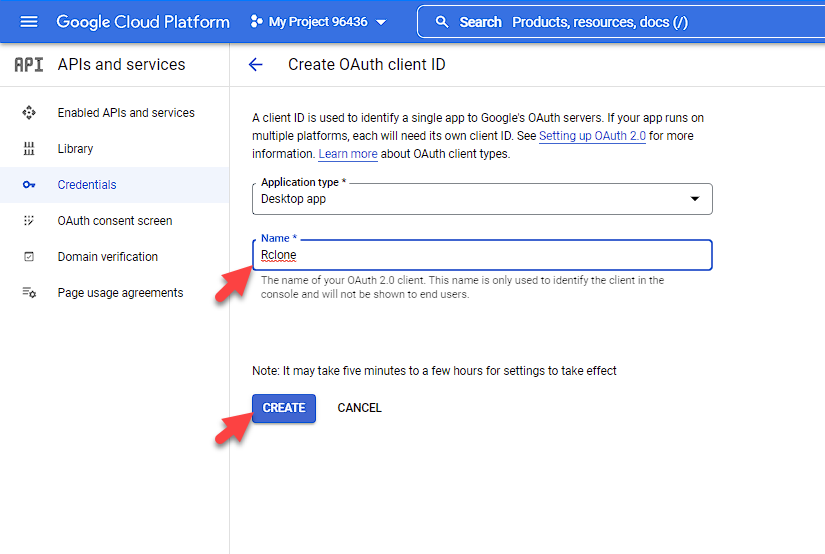The height and width of the screenshot is (554, 825).
Task: Click the API logo icon
Action: pyautogui.click(x=29, y=65)
